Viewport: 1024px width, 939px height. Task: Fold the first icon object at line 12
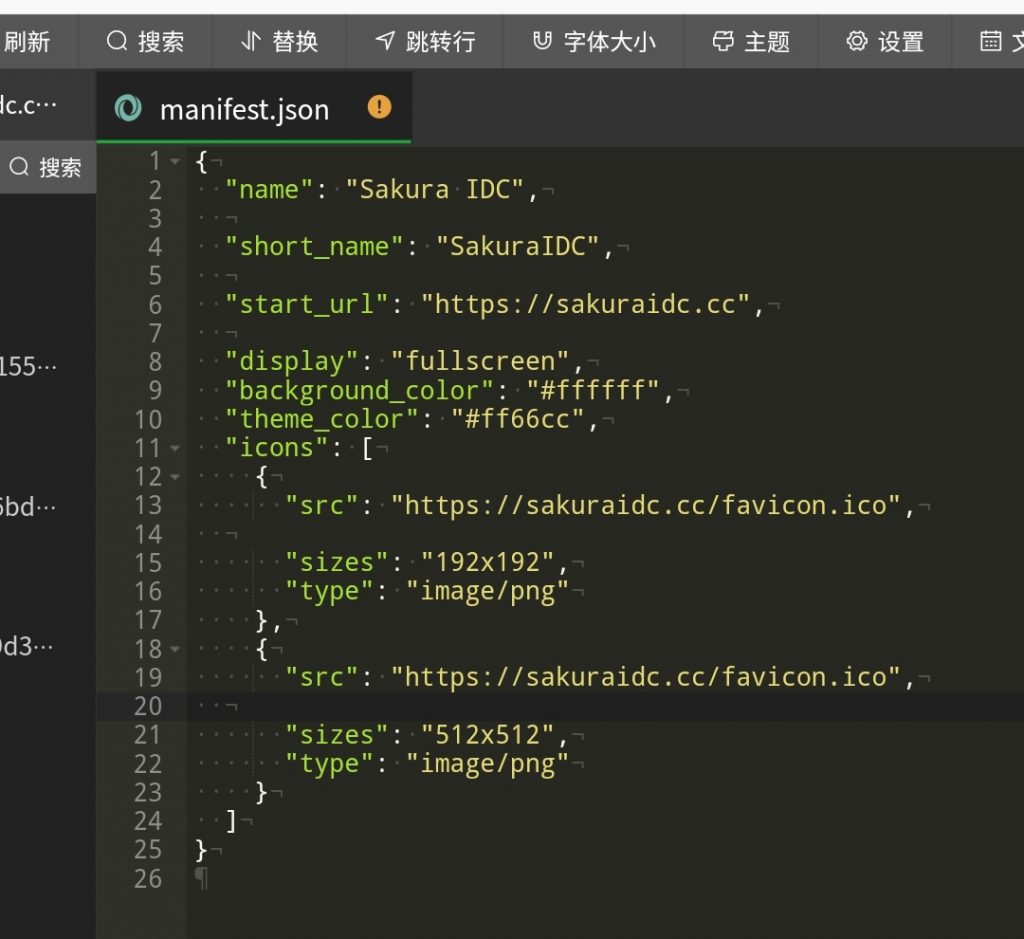pyautogui.click(x=176, y=477)
